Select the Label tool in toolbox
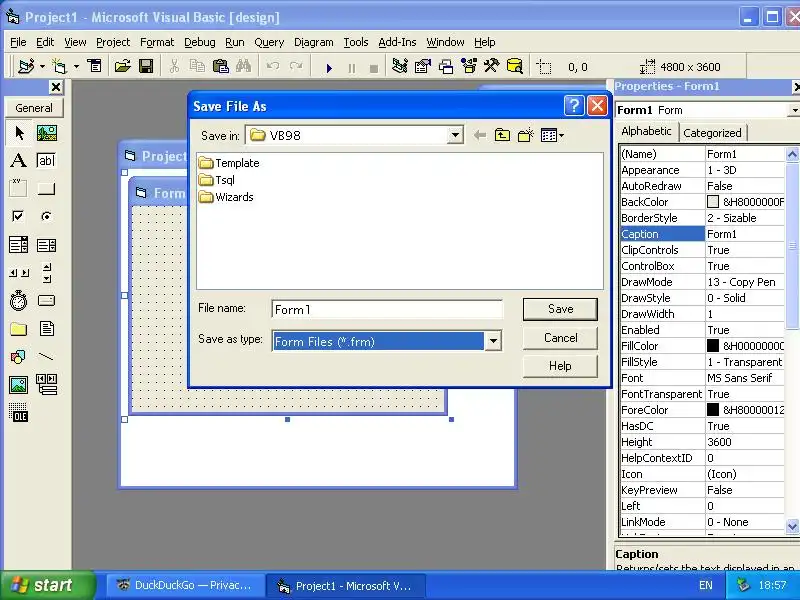The width and height of the screenshot is (800, 600). click(x=19, y=161)
